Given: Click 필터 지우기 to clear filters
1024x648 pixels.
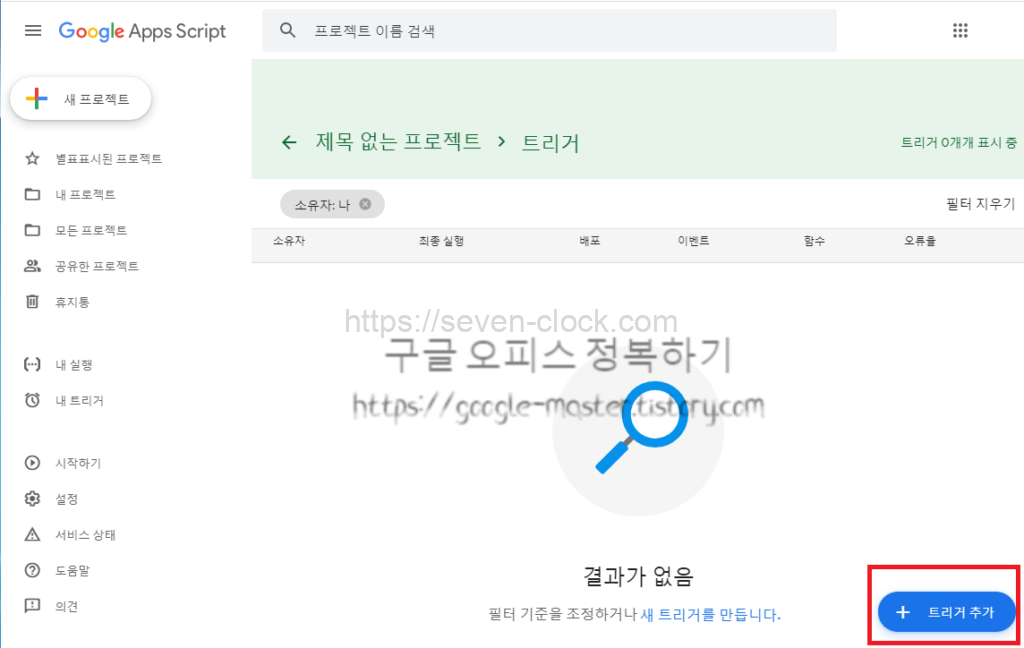Looking at the screenshot, I should (x=980, y=204).
